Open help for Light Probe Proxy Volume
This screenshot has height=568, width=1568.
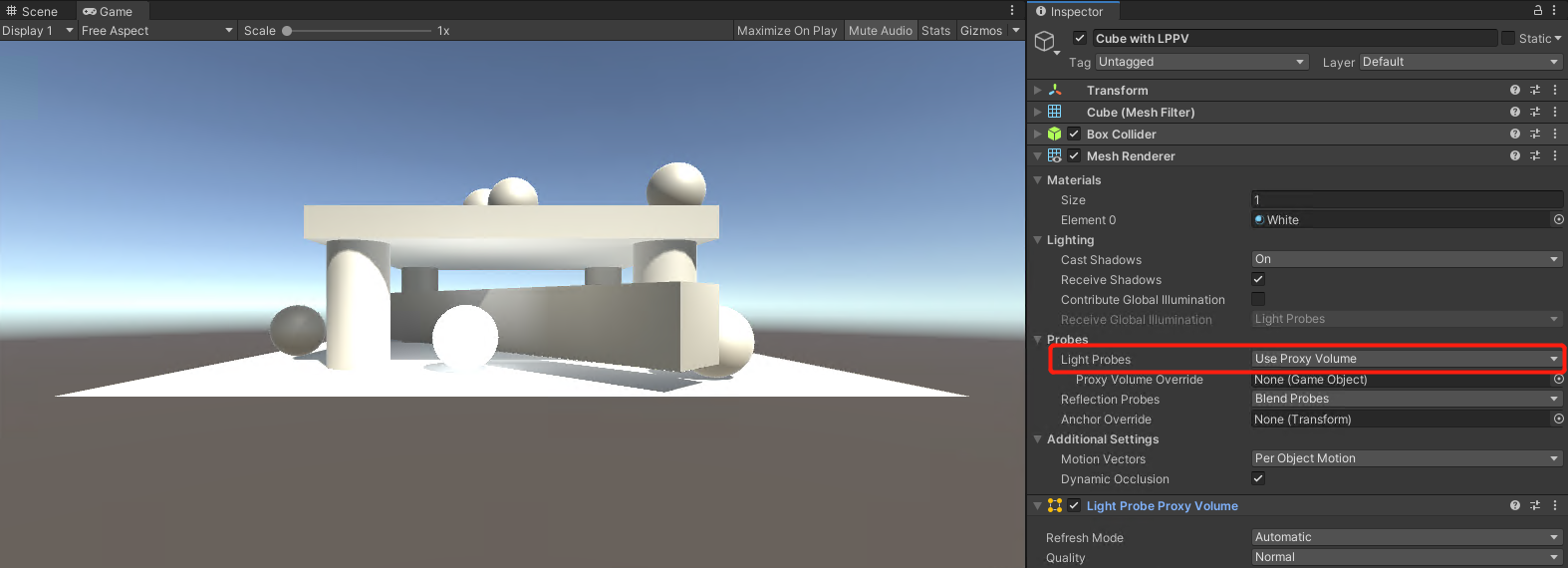(x=1515, y=505)
